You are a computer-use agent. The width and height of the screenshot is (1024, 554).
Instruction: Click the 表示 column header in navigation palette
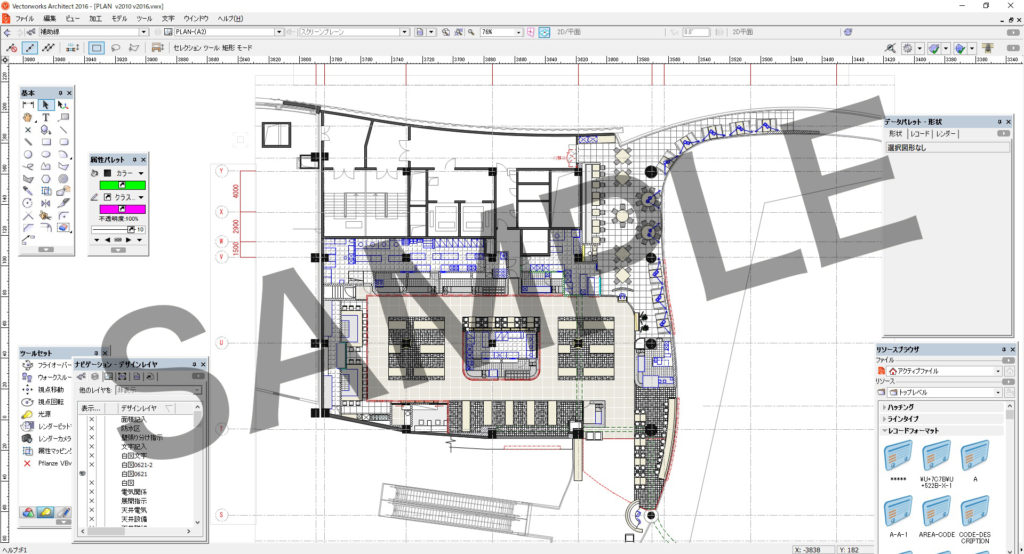tap(89, 408)
